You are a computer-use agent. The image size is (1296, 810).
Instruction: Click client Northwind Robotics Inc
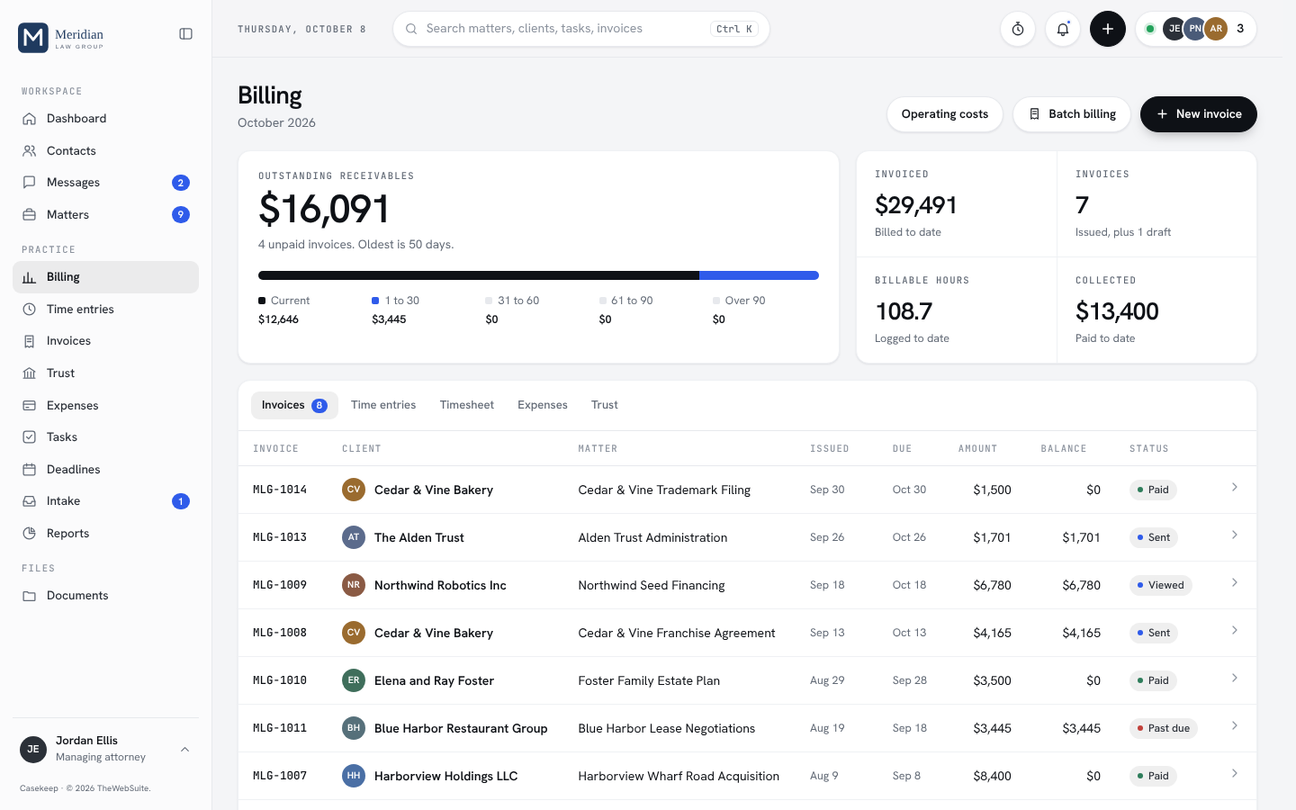[440, 585]
